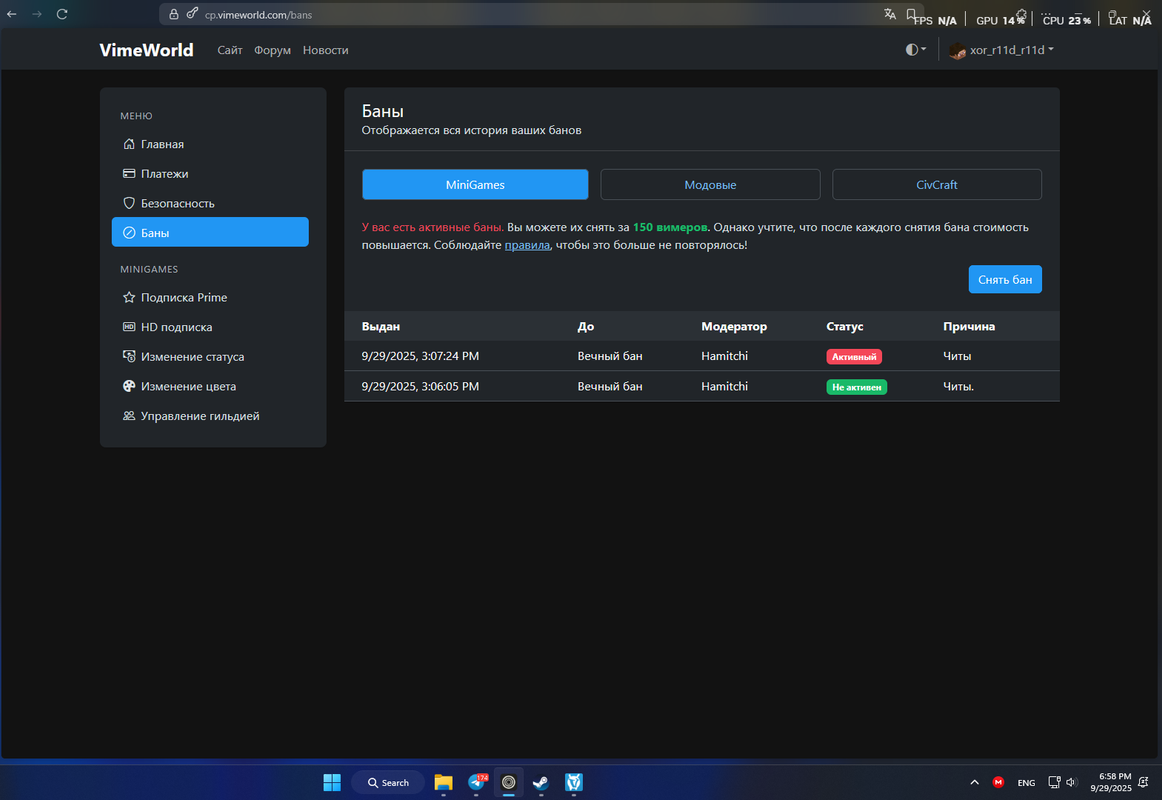Click the Статус column header
Screen dimensions: 1162x800
[844, 326]
